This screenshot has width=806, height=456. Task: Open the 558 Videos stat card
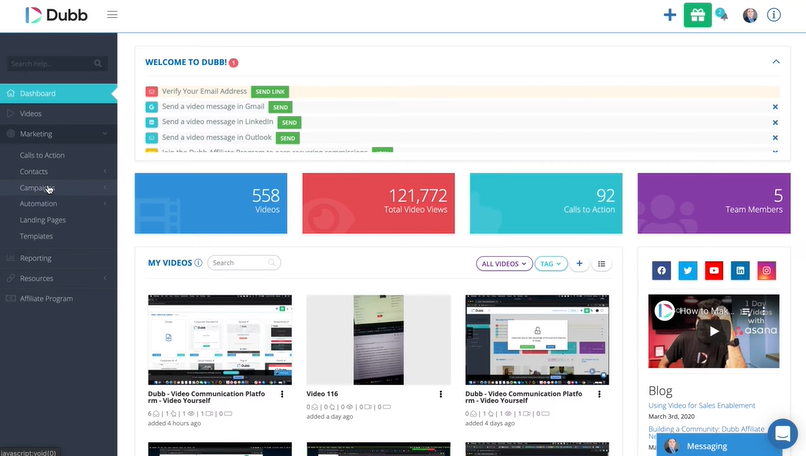click(x=211, y=203)
